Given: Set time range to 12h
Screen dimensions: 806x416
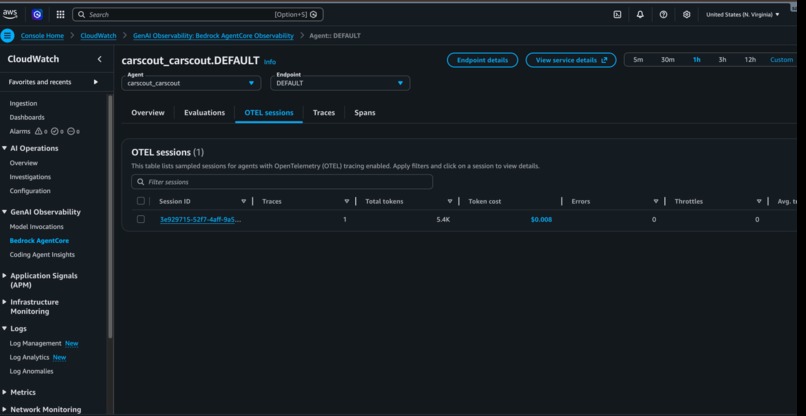Looking at the screenshot, I should [x=750, y=60].
